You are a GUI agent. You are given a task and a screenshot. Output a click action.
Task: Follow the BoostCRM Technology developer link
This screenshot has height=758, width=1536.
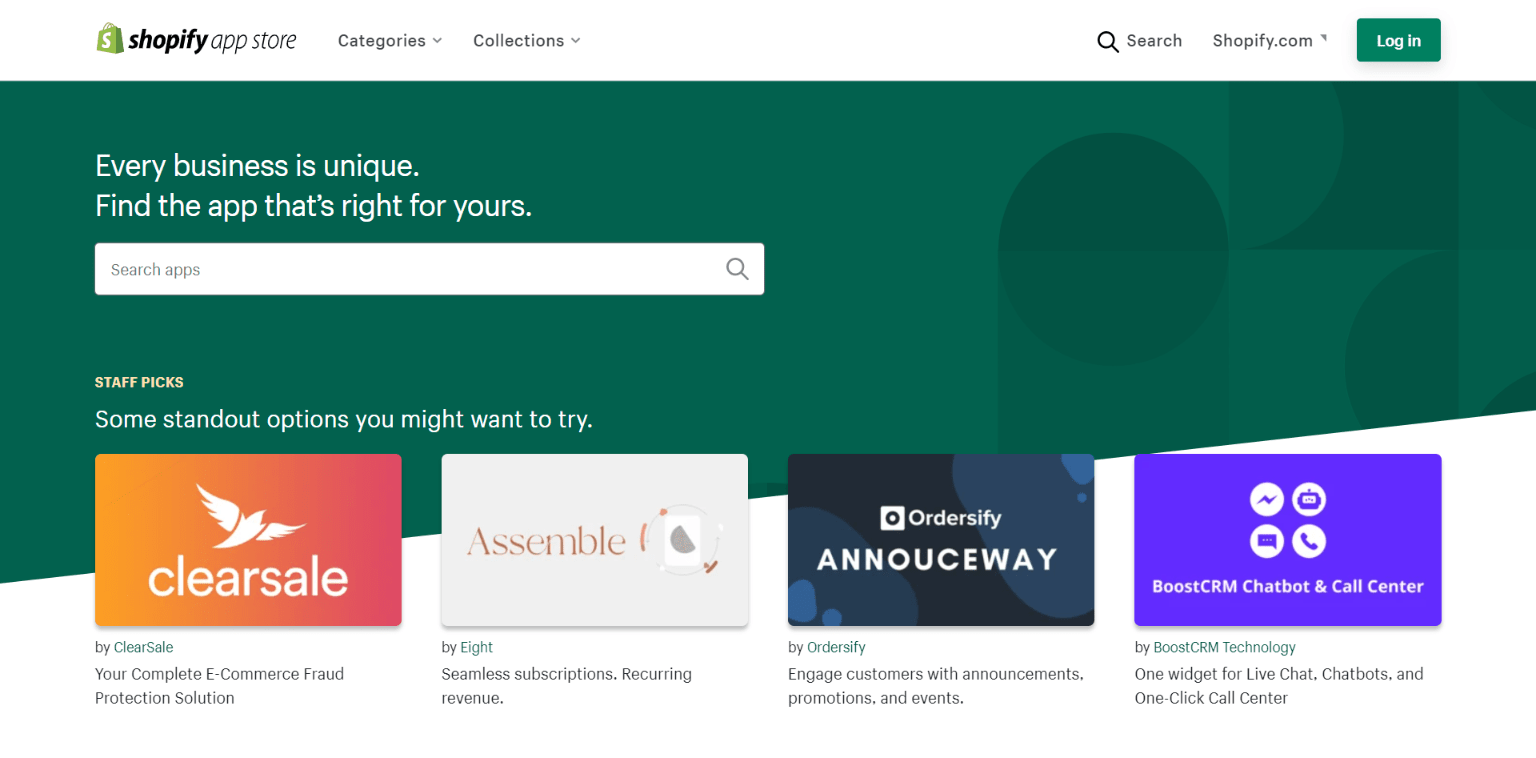(x=1224, y=647)
